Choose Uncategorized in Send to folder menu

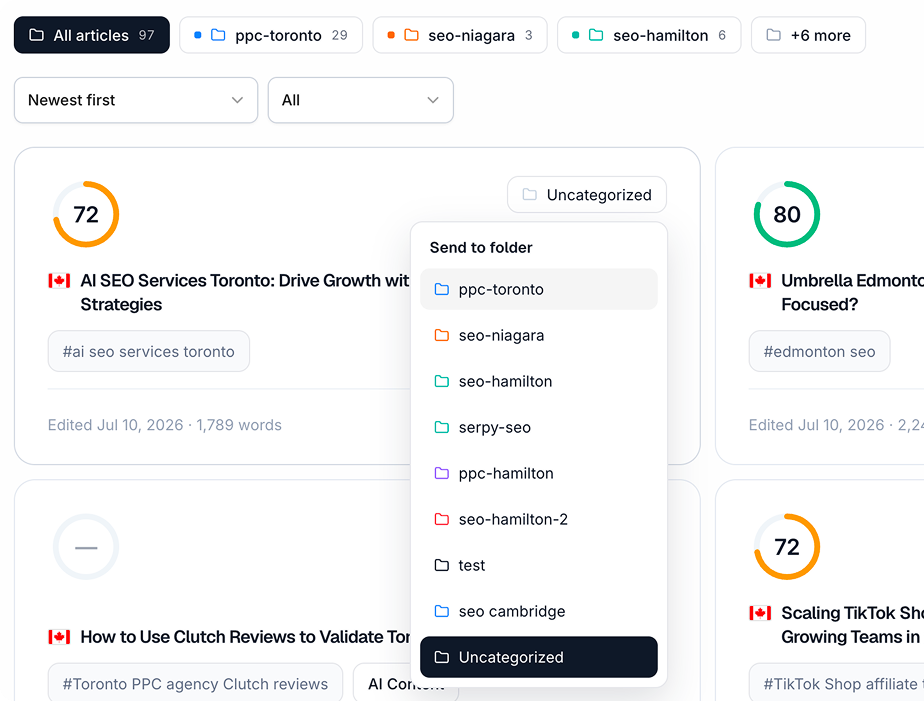point(539,657)
